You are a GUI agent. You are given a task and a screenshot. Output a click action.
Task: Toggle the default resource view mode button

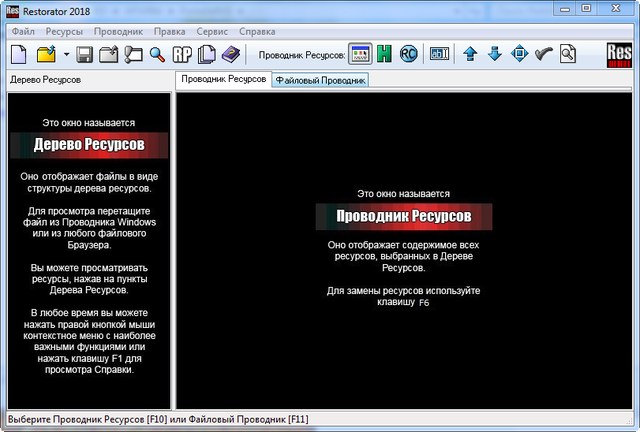click(x=361, y=54)
